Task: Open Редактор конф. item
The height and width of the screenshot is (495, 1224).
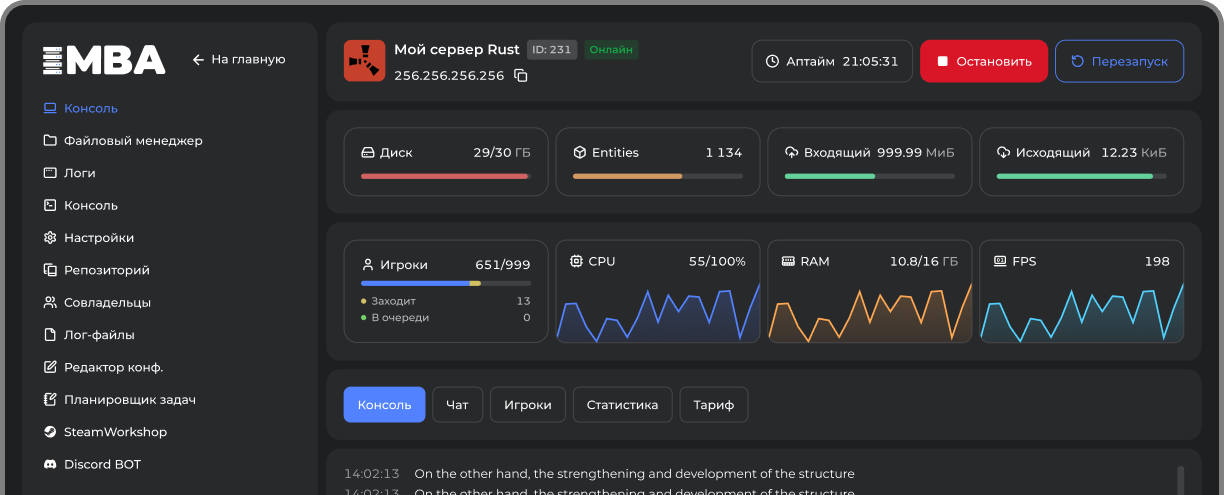Action: [113, 367]
